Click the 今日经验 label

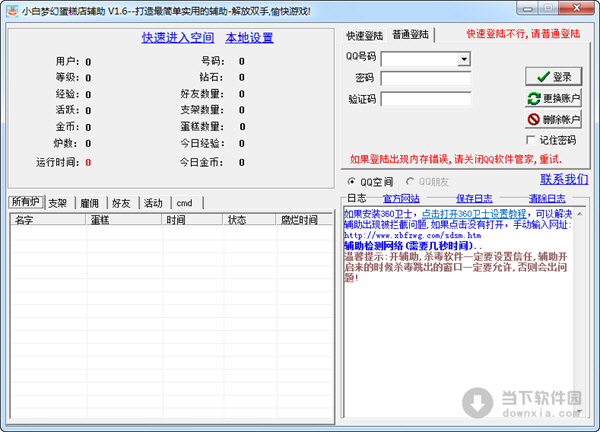[x=202, y=143]
